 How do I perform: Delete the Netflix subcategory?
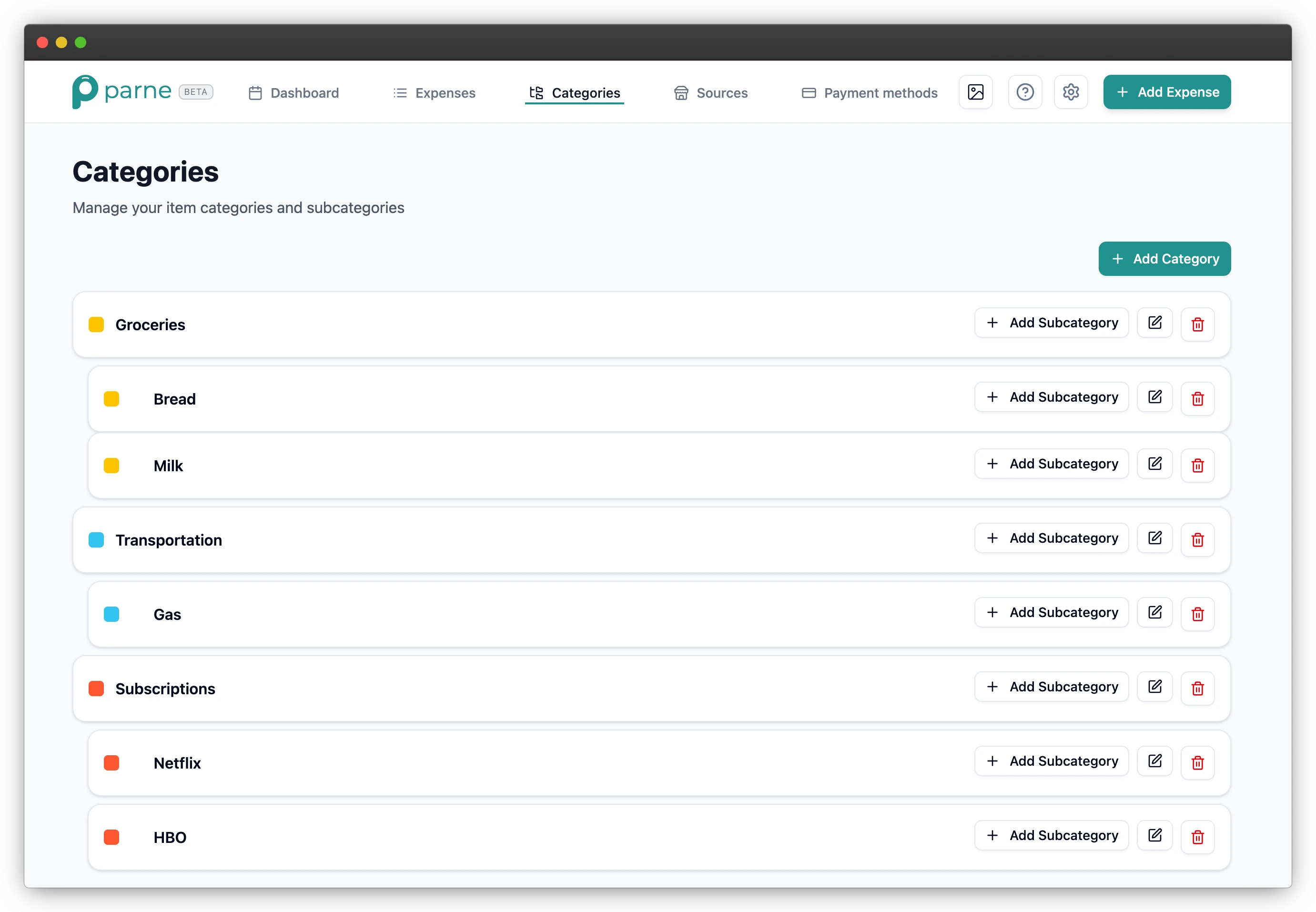tap(1198, 762)
